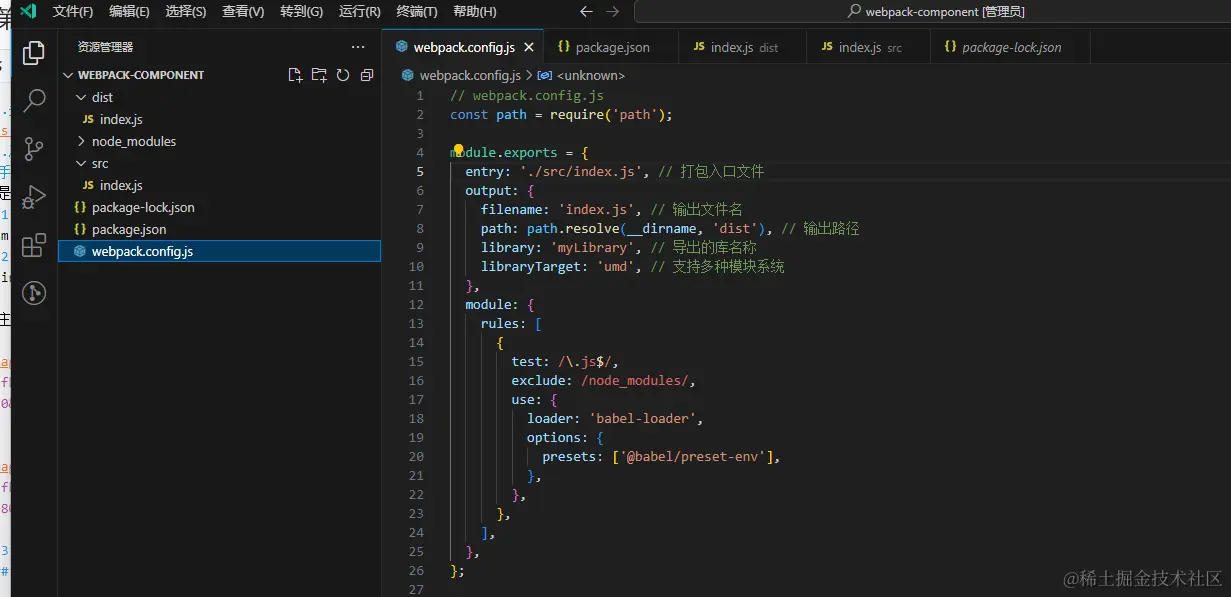Click the src index.js file's JS icon
The width and height of the screenshot is (1231, 597).
pyautogui.click(x=89, y=185)
